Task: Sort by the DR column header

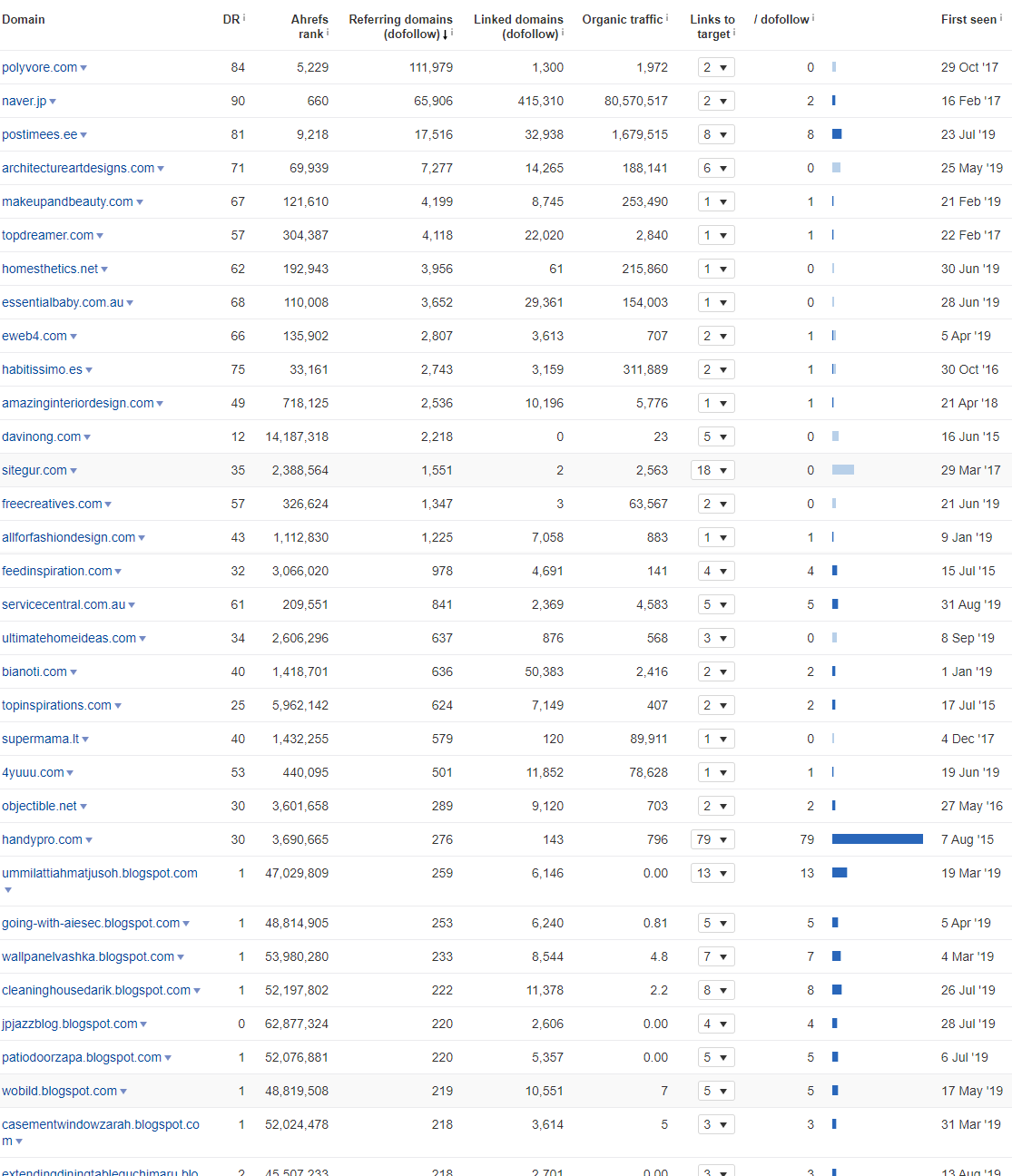Action: coord(231,19)
